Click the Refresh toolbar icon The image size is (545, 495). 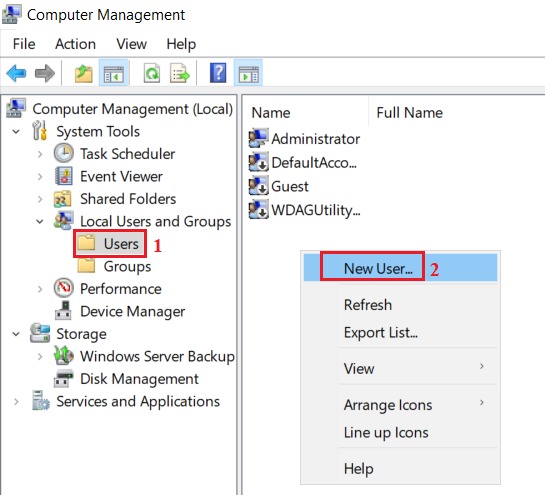[x=152, y=73]
